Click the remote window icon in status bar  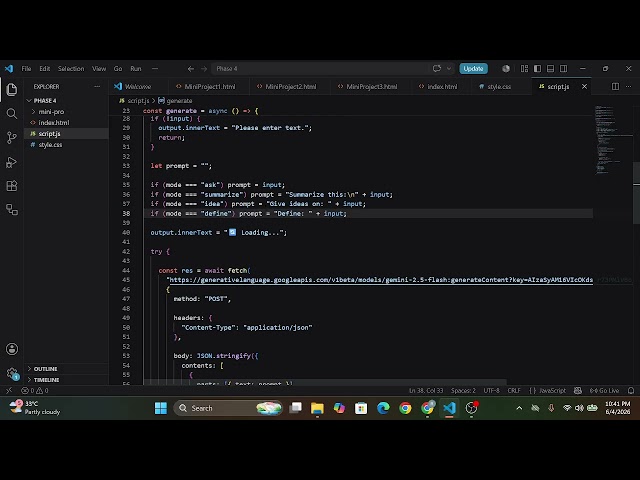pos(9,391)
